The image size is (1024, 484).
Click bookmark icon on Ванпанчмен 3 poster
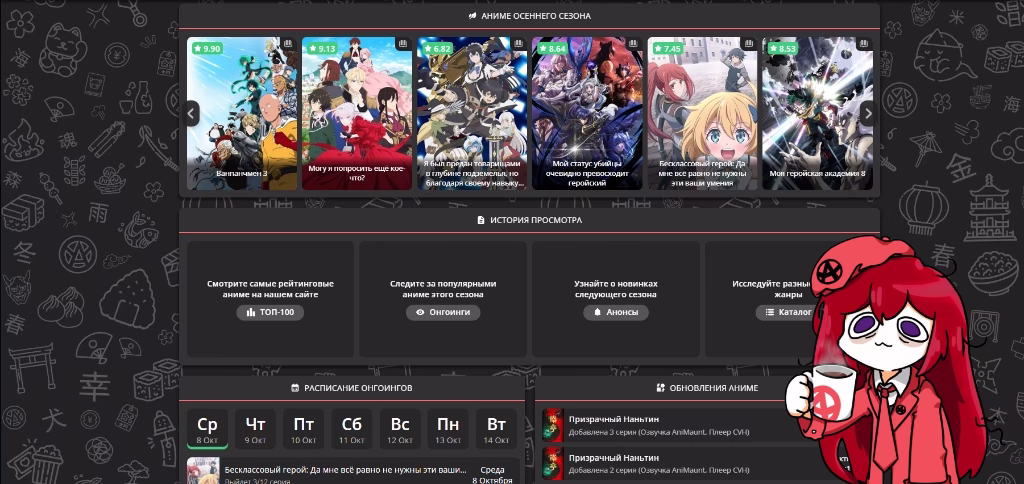click(288, 45)
